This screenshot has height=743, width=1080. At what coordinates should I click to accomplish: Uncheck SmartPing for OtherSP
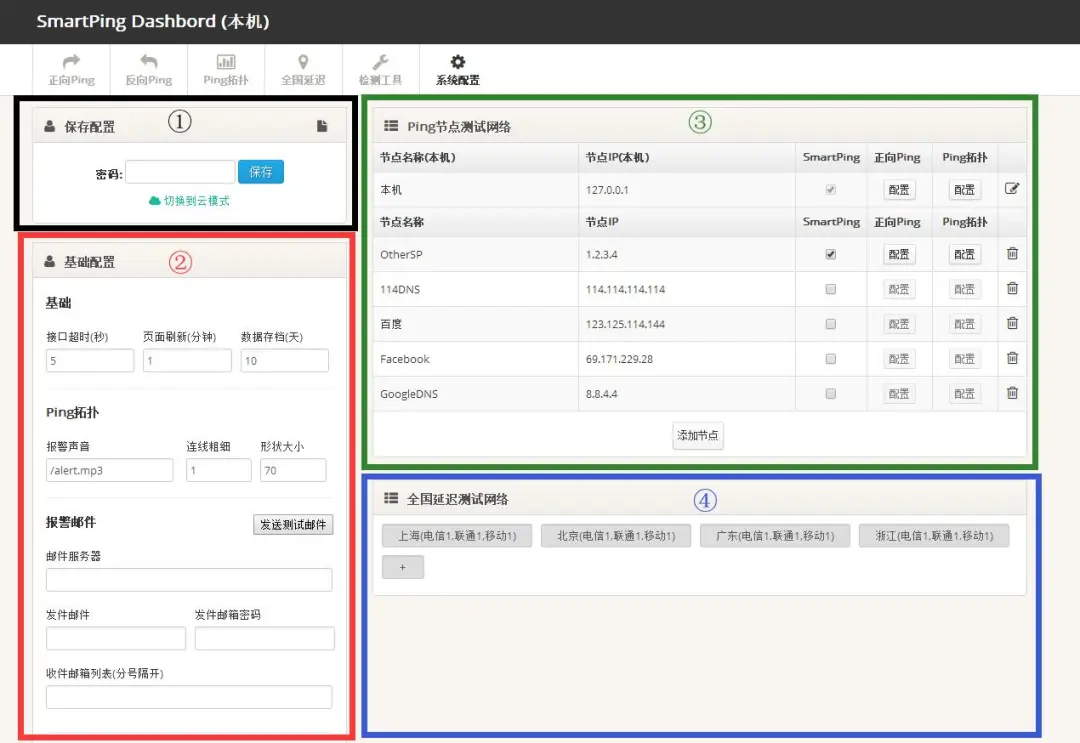pyautogui.click(x=831, y=254)
